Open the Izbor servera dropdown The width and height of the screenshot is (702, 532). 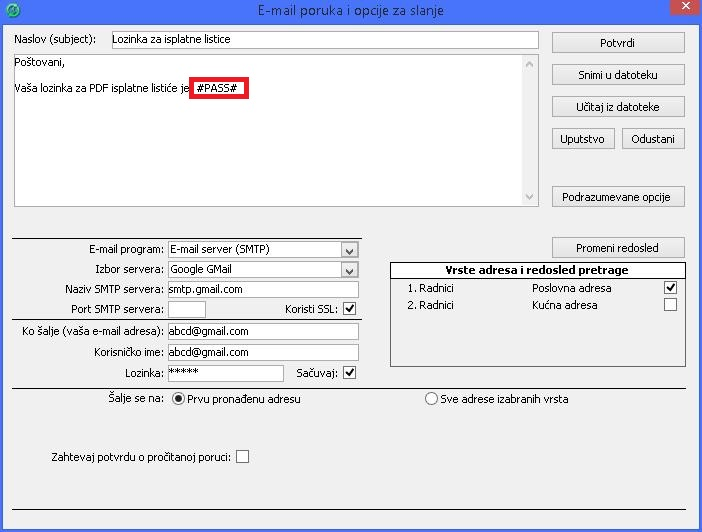tap(349, 270)
